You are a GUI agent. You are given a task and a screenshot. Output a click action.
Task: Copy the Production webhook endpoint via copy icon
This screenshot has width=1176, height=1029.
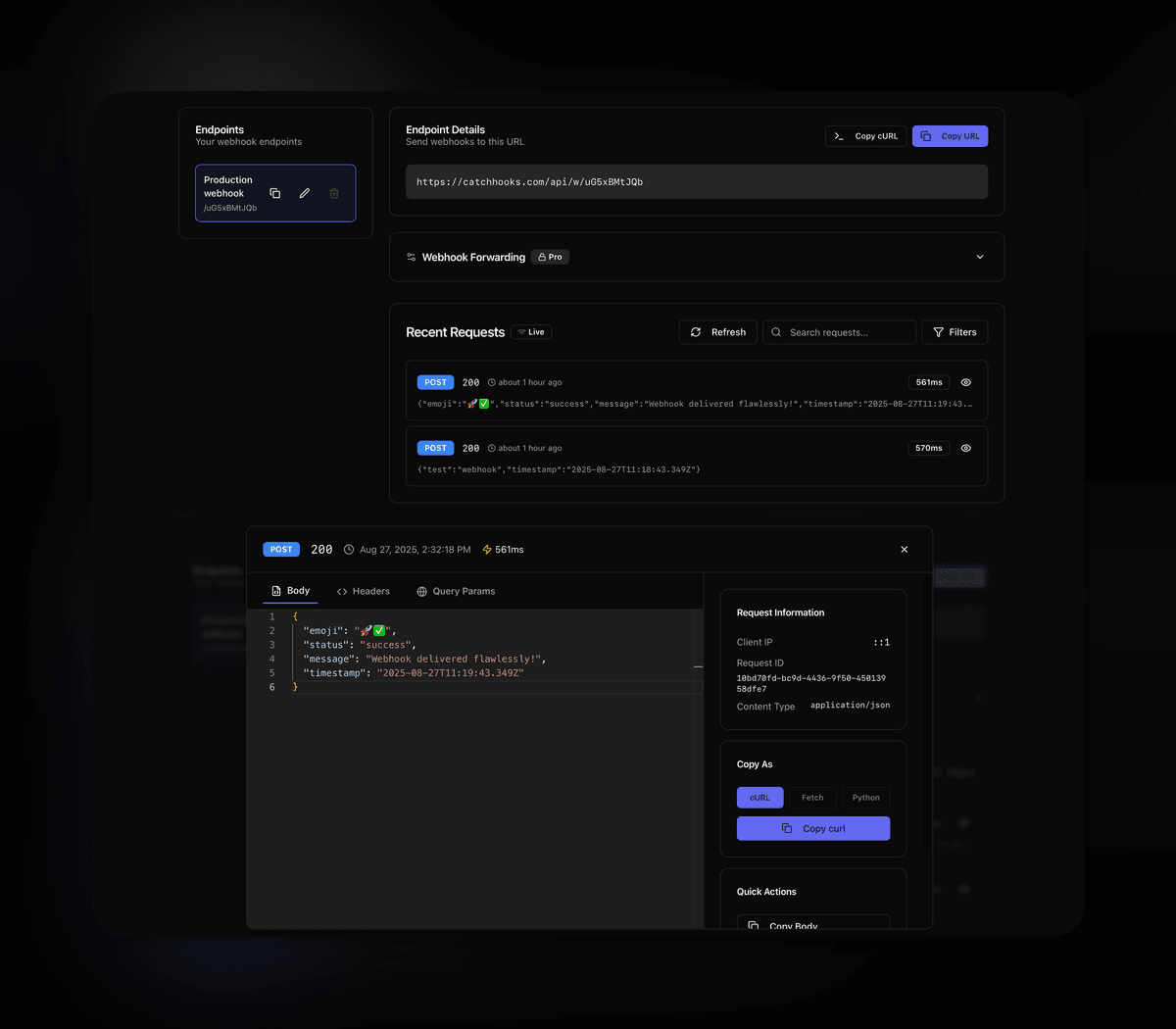click(275, 193)
